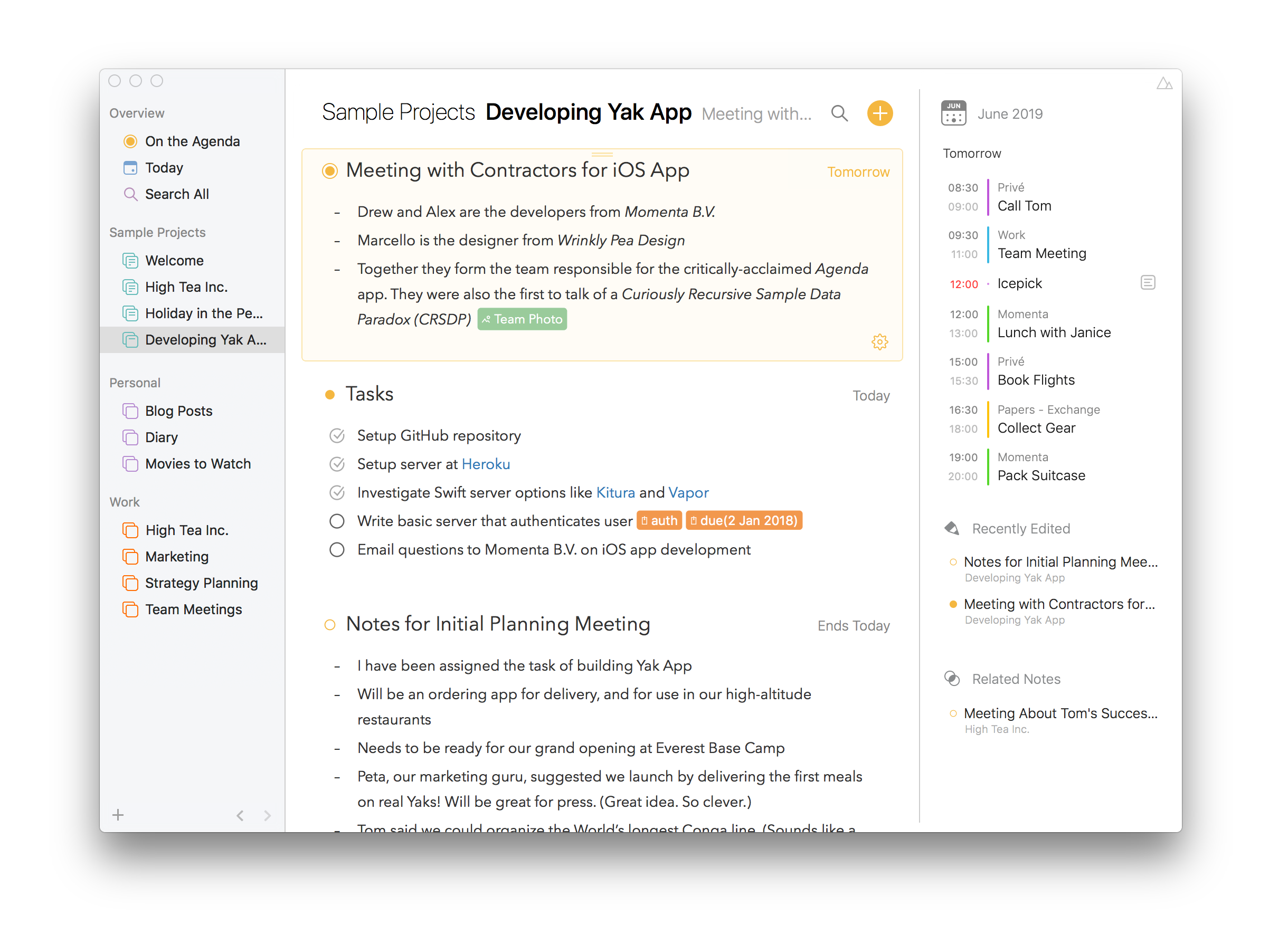
Task: Click the Recently Edited pen icon
Action: coord(952,529)
